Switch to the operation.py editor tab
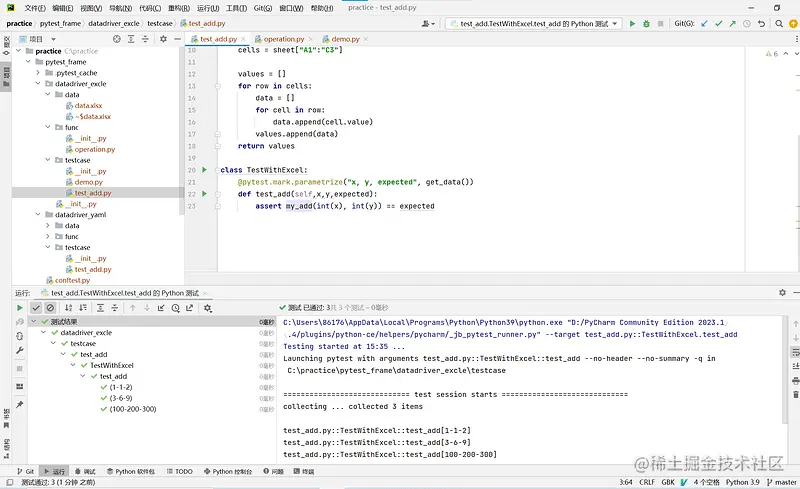The width and height of the screenshot is (800, 489). (x=284, y=39)
